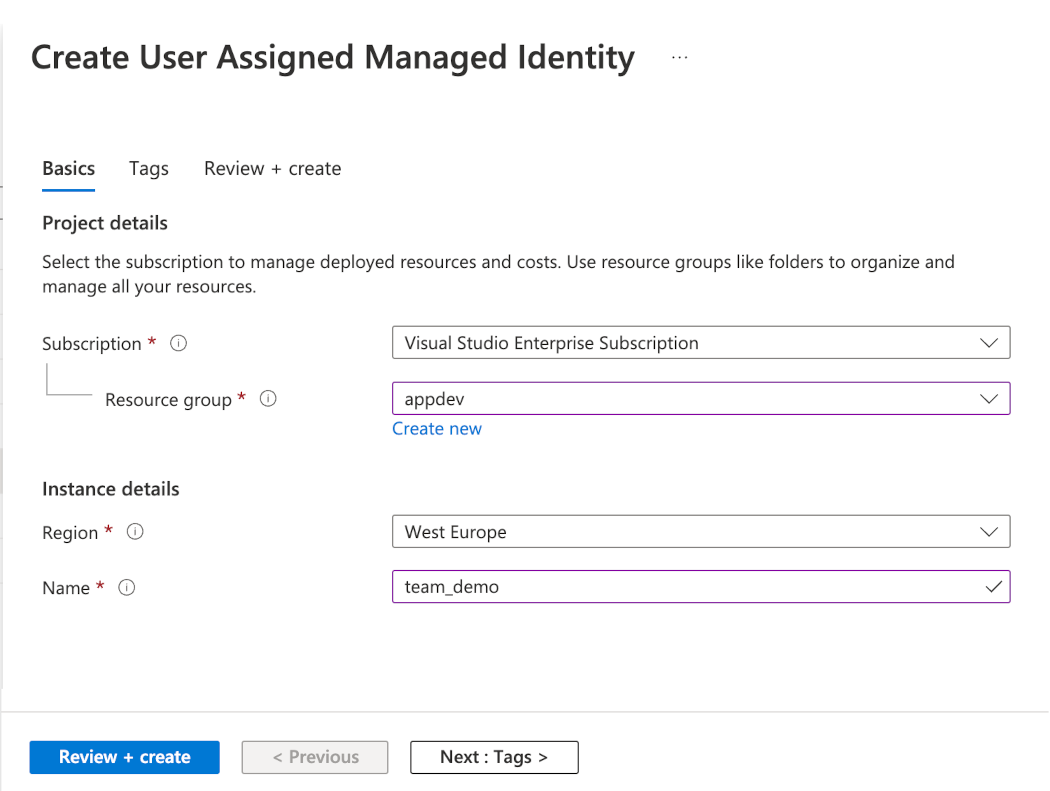The image size is (1050, 791).
Task: Click the info icon beside Resource group
Action: [x=268, y=399]
